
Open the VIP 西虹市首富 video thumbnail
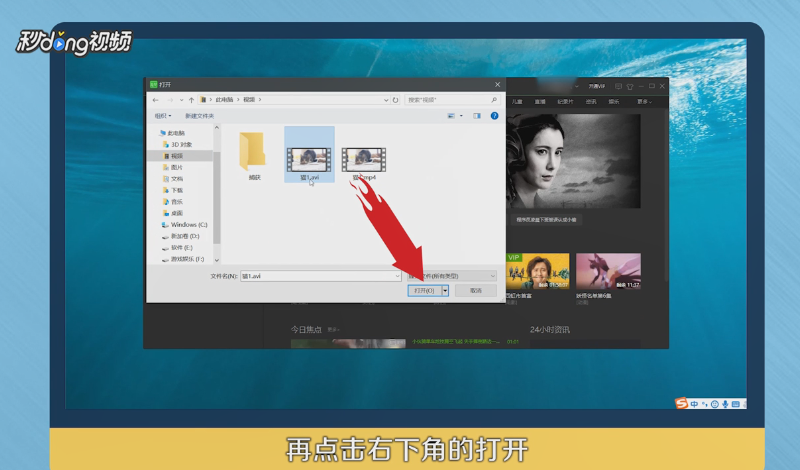coord(538,271)
